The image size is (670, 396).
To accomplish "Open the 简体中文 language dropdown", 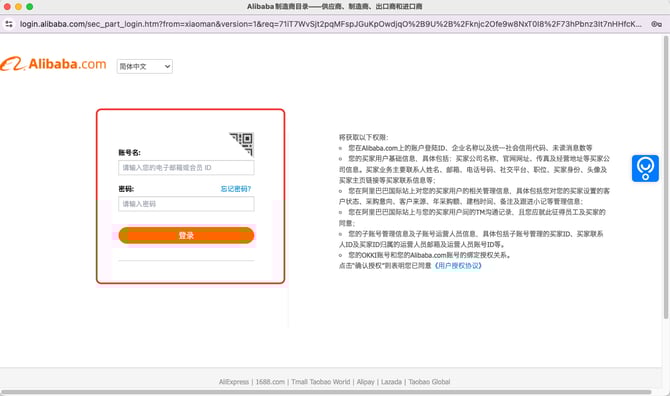I will [x=145, y=66].
